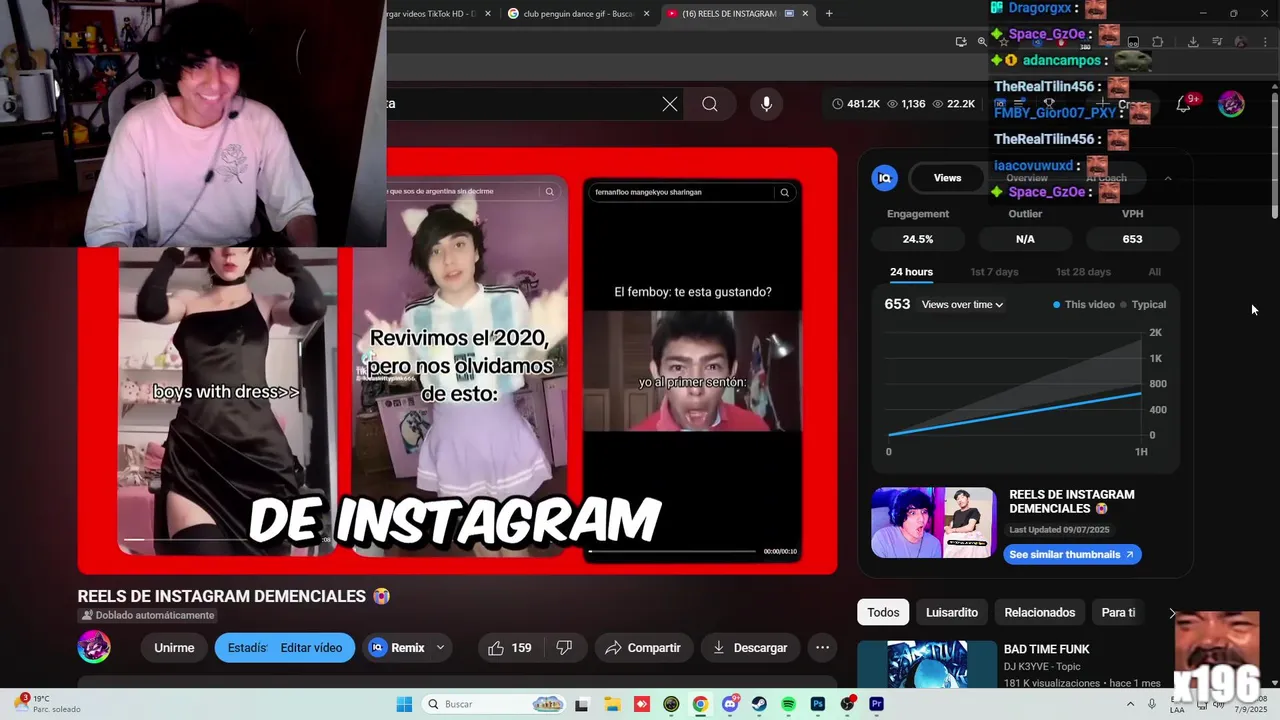Screen dimensions: 1280x720
Task: Open Chrome downloads icon in toolbar
Action: click(1193, 41)
